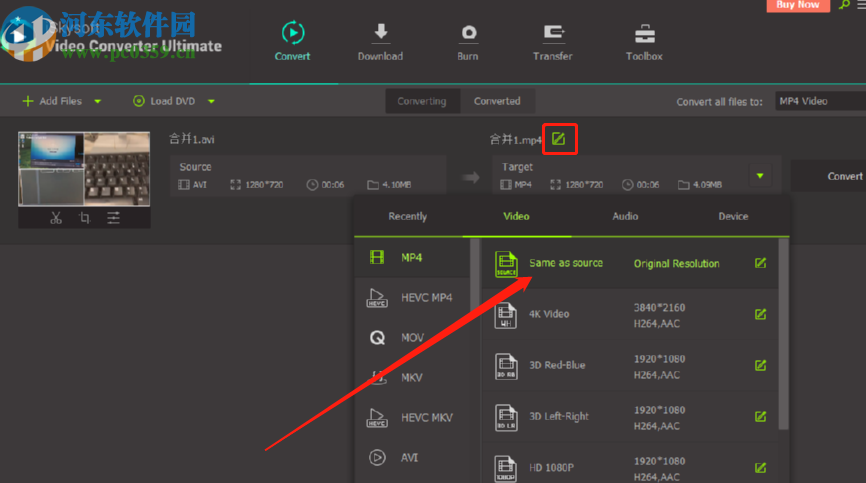The width and height of the screenshot is (866, 483).
Task: Click Add Files
Action: coord(52,101)
